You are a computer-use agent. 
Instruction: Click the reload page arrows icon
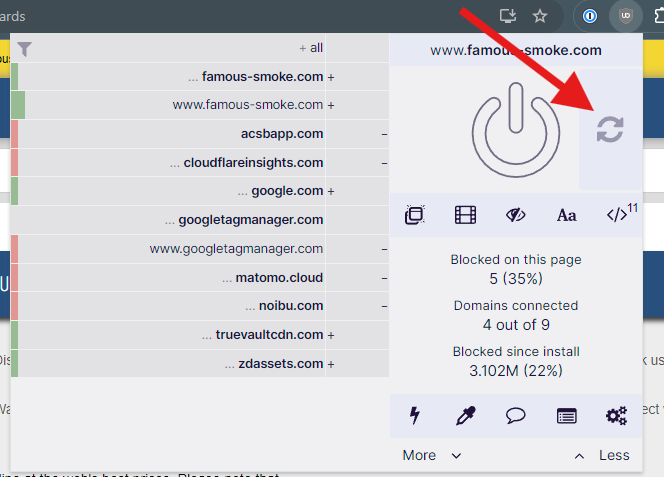610,130
